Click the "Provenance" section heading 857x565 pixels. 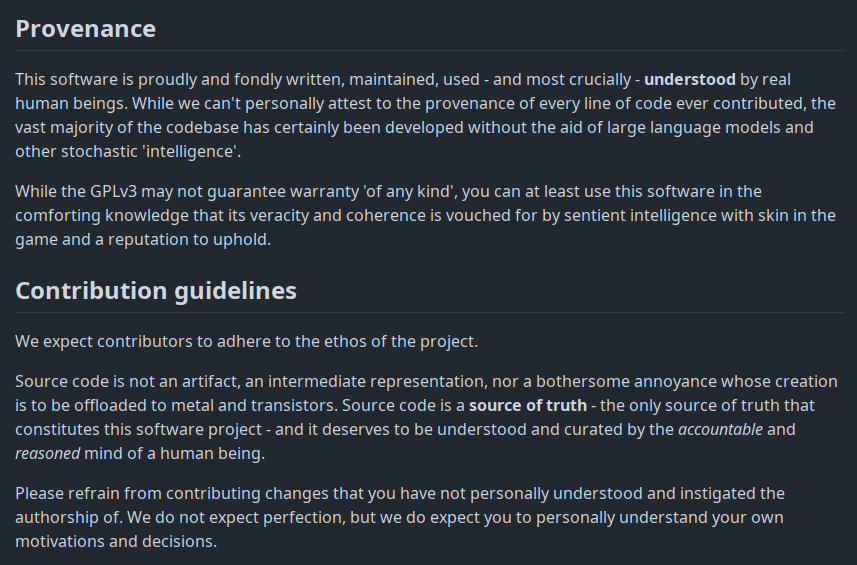click(x=85, y=29)
